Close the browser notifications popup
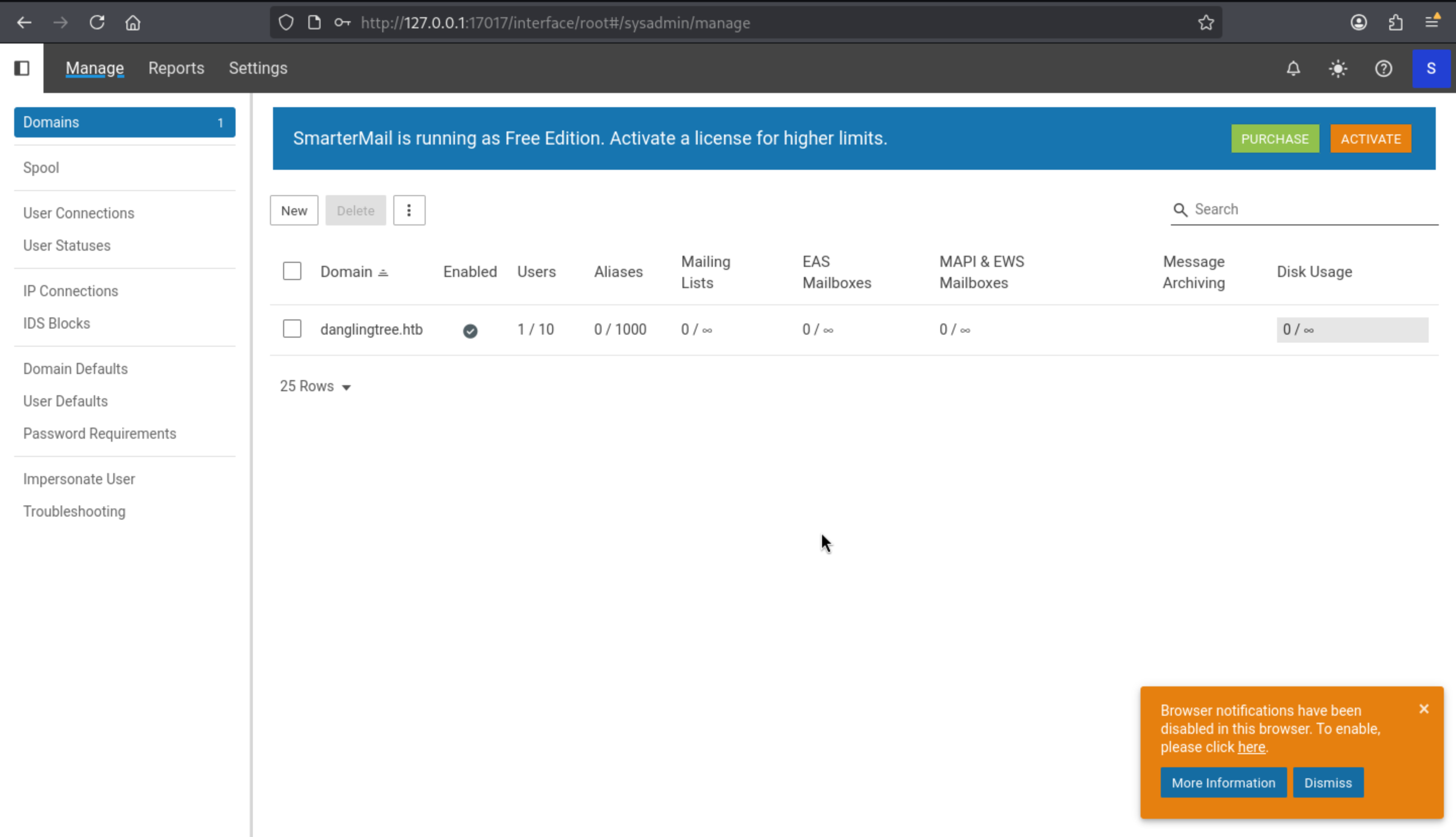Image resolution: width=1456 pixels, height=837 pixels. click(1424, 709)
